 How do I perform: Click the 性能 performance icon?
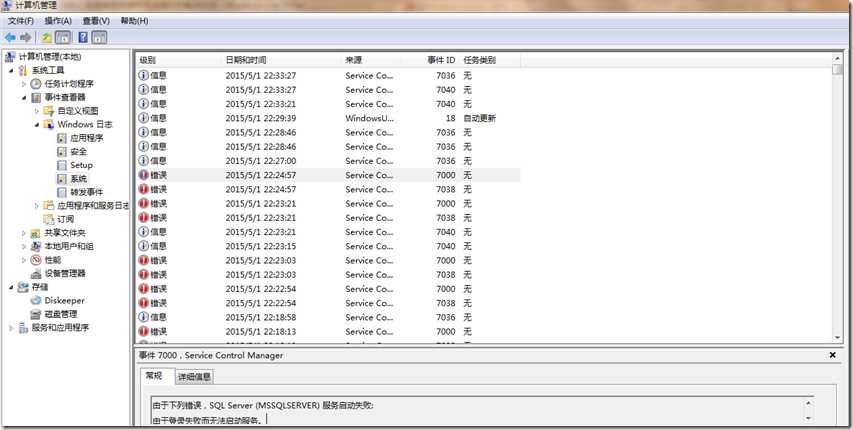pyautogui.click(x=36, y=260)
